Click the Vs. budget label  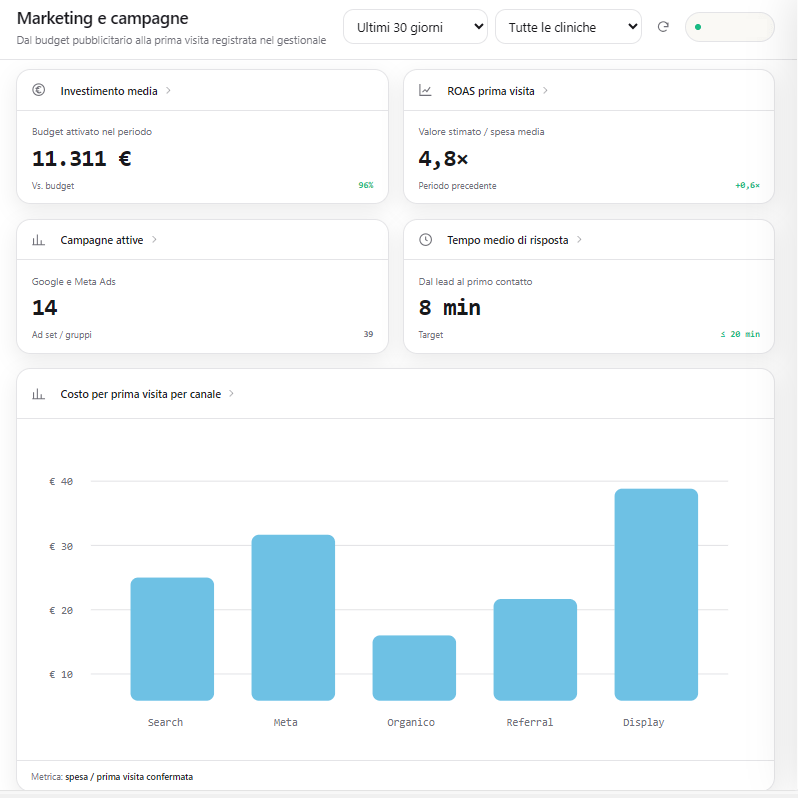53,186
